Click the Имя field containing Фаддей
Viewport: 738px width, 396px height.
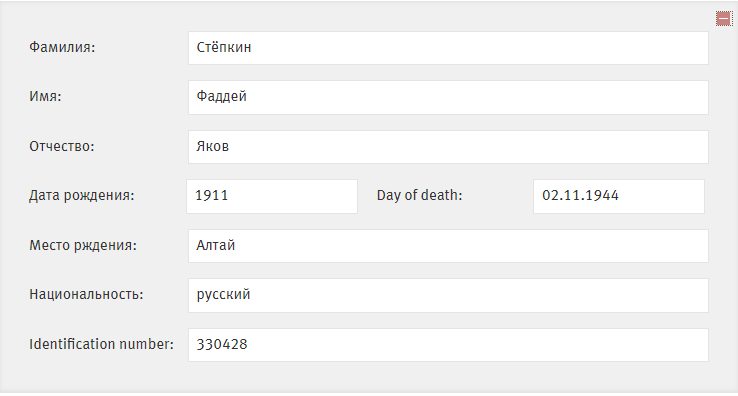[x=448, y=97]
